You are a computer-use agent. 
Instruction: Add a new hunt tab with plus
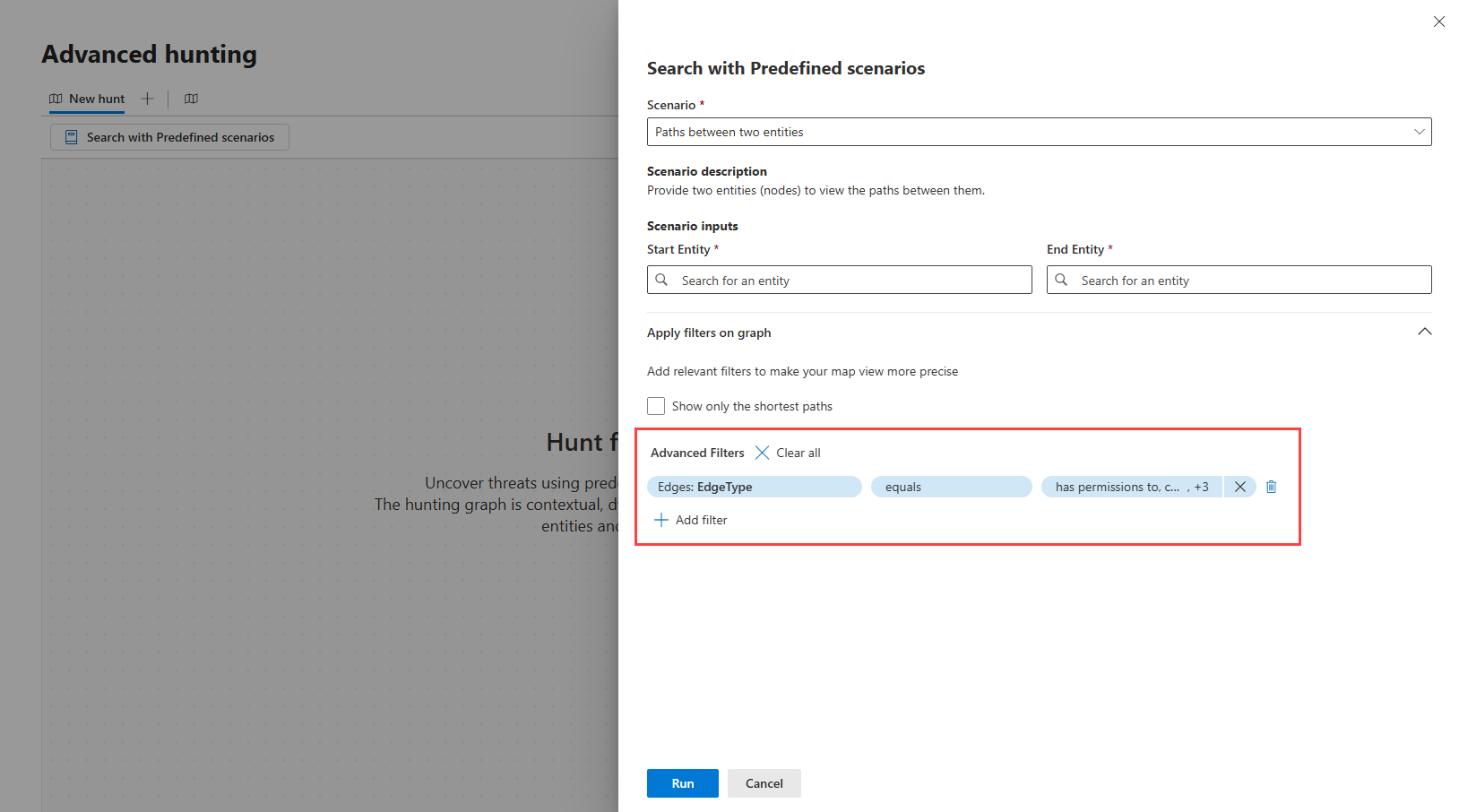(148, 99)
